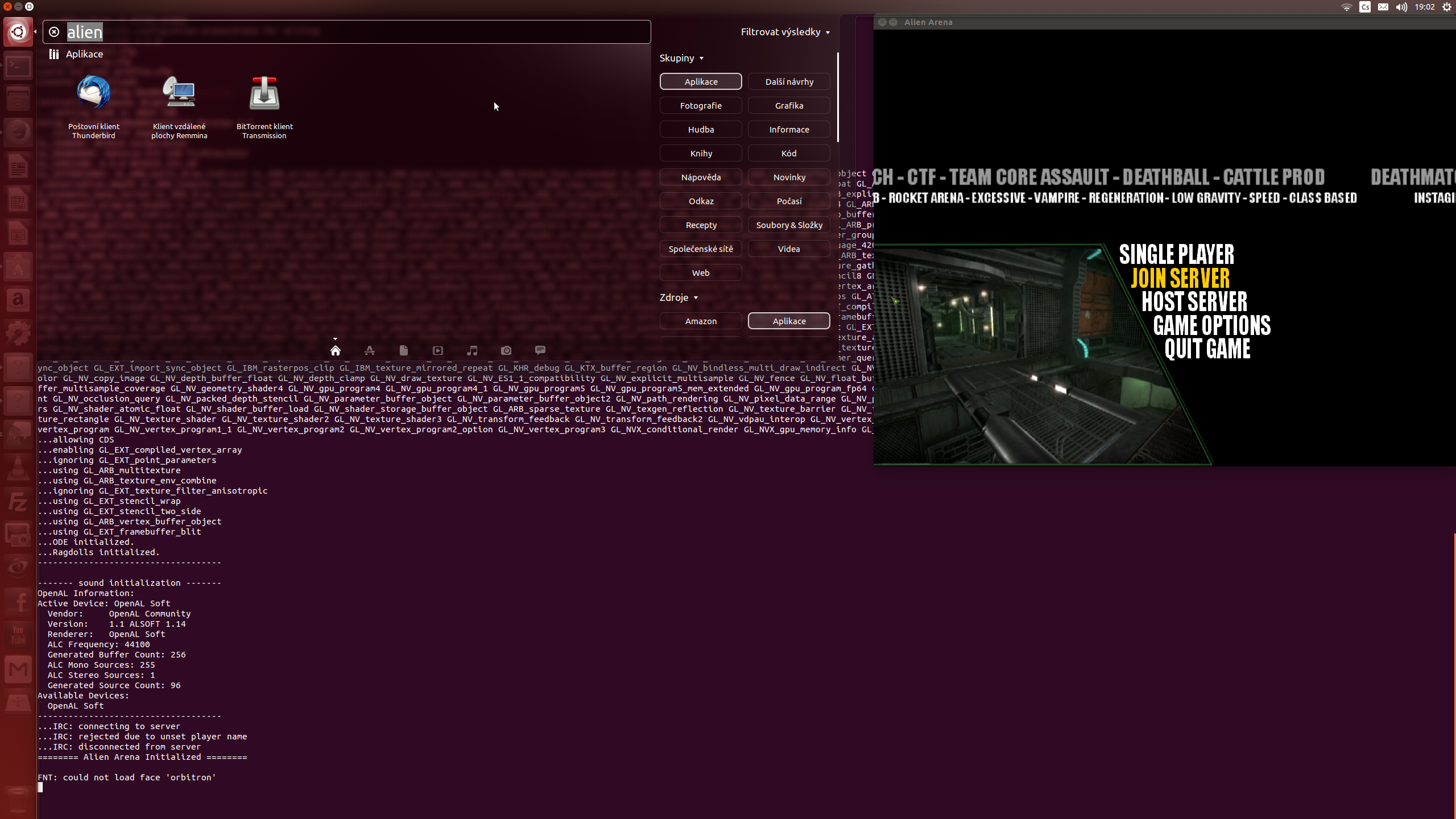
Task: Enable the 'Odkaz' group filter
Action: (701, 201)
